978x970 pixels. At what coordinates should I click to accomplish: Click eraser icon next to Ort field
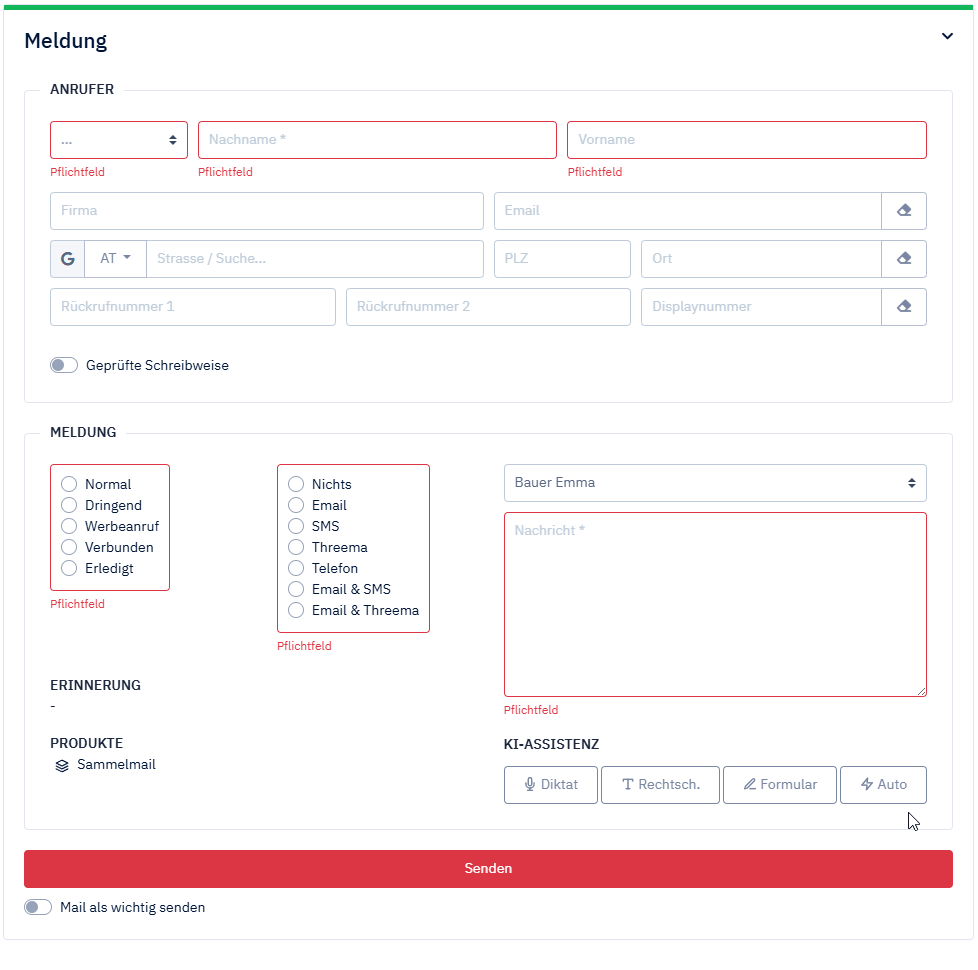coord(904,259)
